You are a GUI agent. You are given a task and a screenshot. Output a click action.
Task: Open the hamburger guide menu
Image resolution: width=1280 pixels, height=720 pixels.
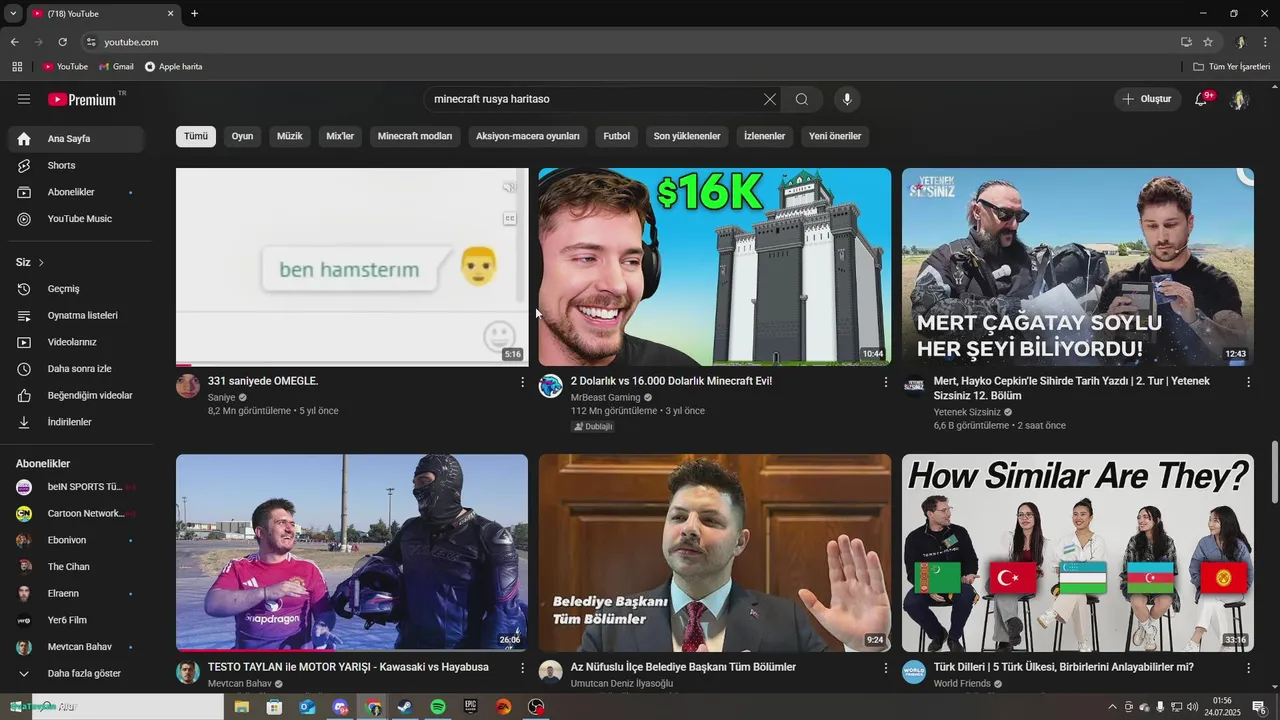24,99
